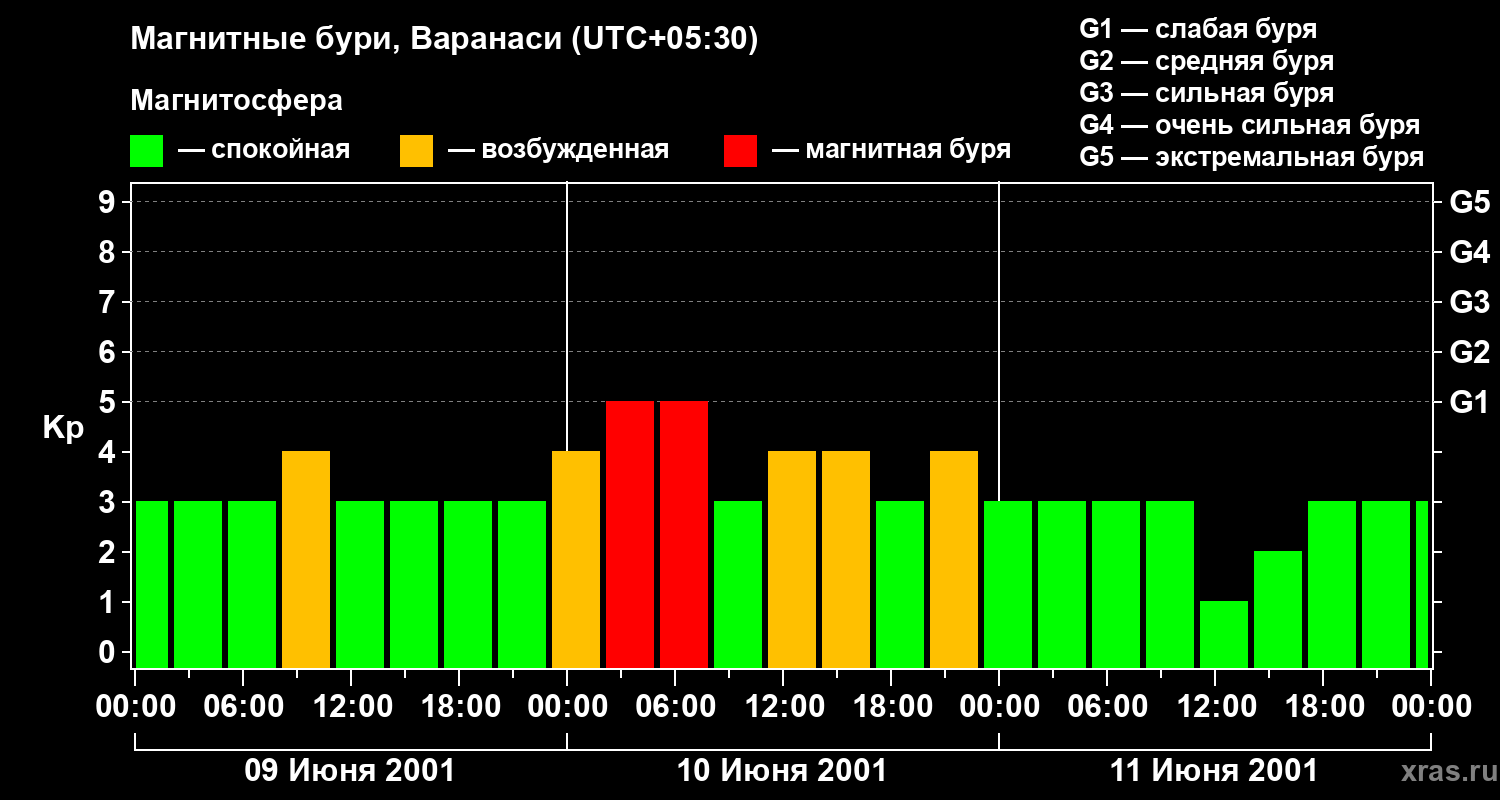
Task: Click the 18:00 time label under 10 Июня
Action: point(891,706)
